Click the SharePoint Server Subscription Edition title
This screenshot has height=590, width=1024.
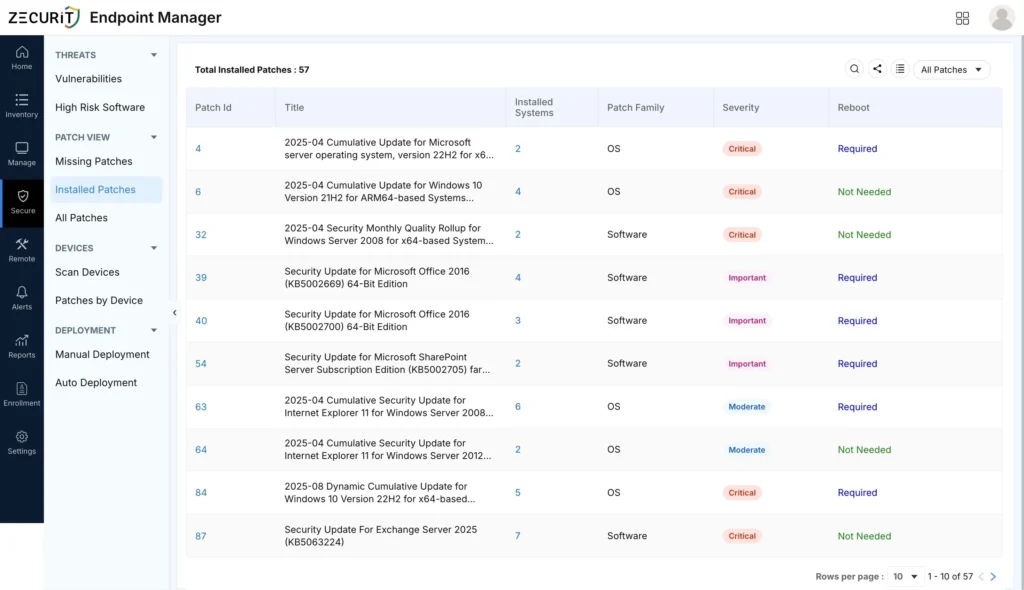(x=387, y=364)
